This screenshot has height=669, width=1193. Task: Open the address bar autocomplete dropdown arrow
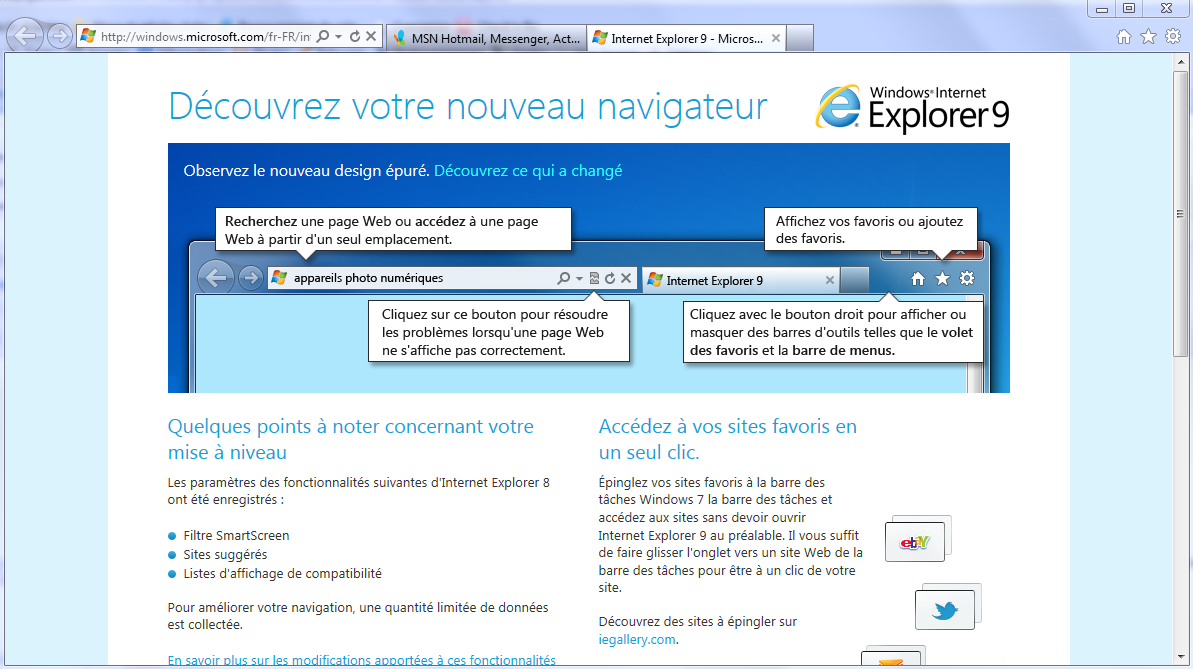click(x=339, y=37)
